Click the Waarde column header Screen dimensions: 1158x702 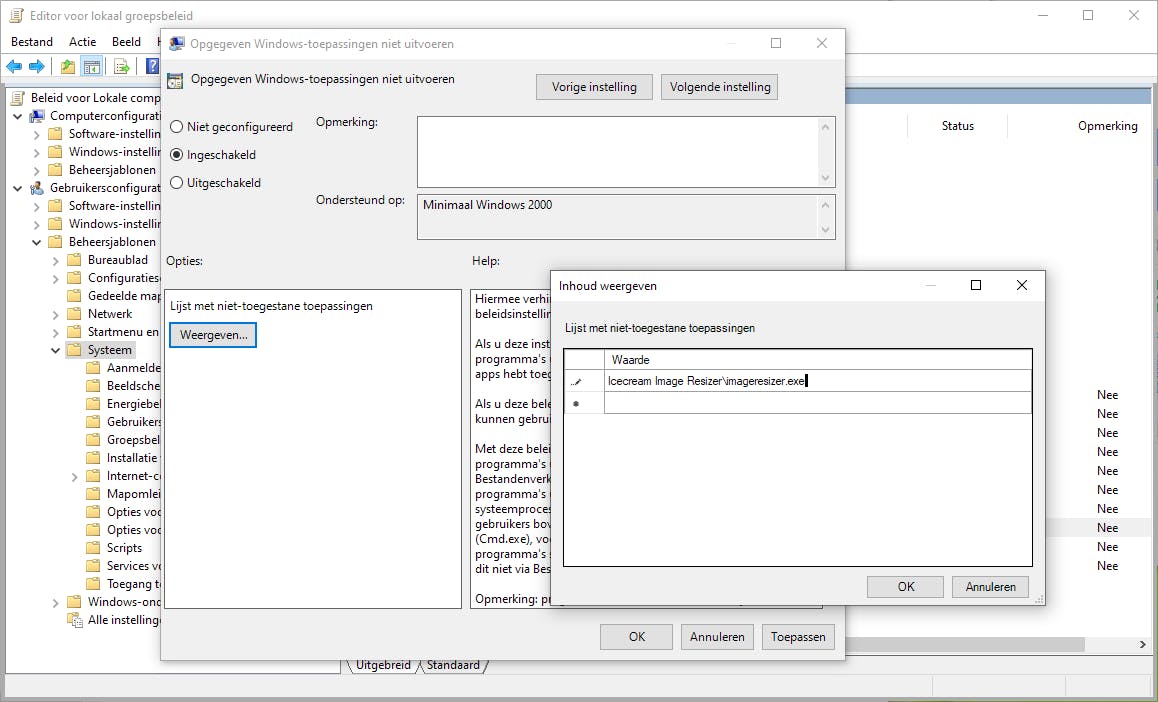818,360
